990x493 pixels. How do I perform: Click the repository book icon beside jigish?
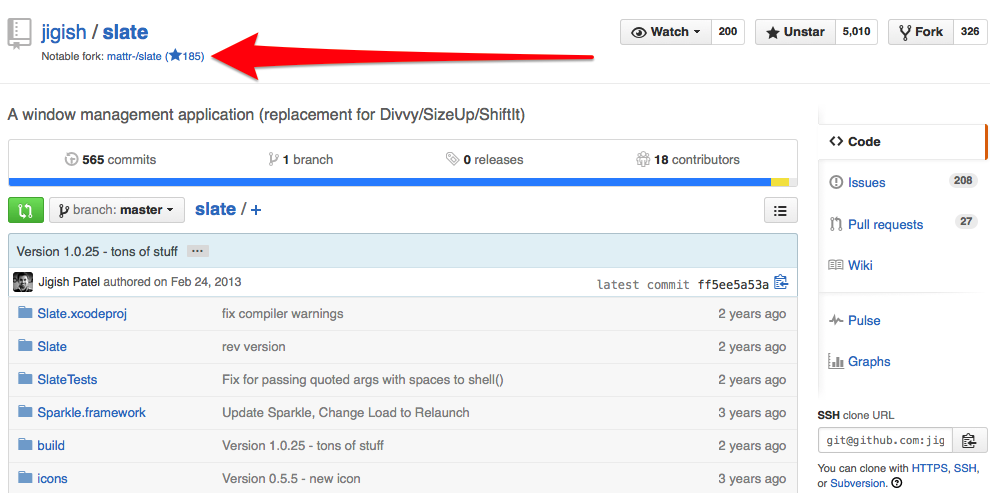[x=19, y=33]
